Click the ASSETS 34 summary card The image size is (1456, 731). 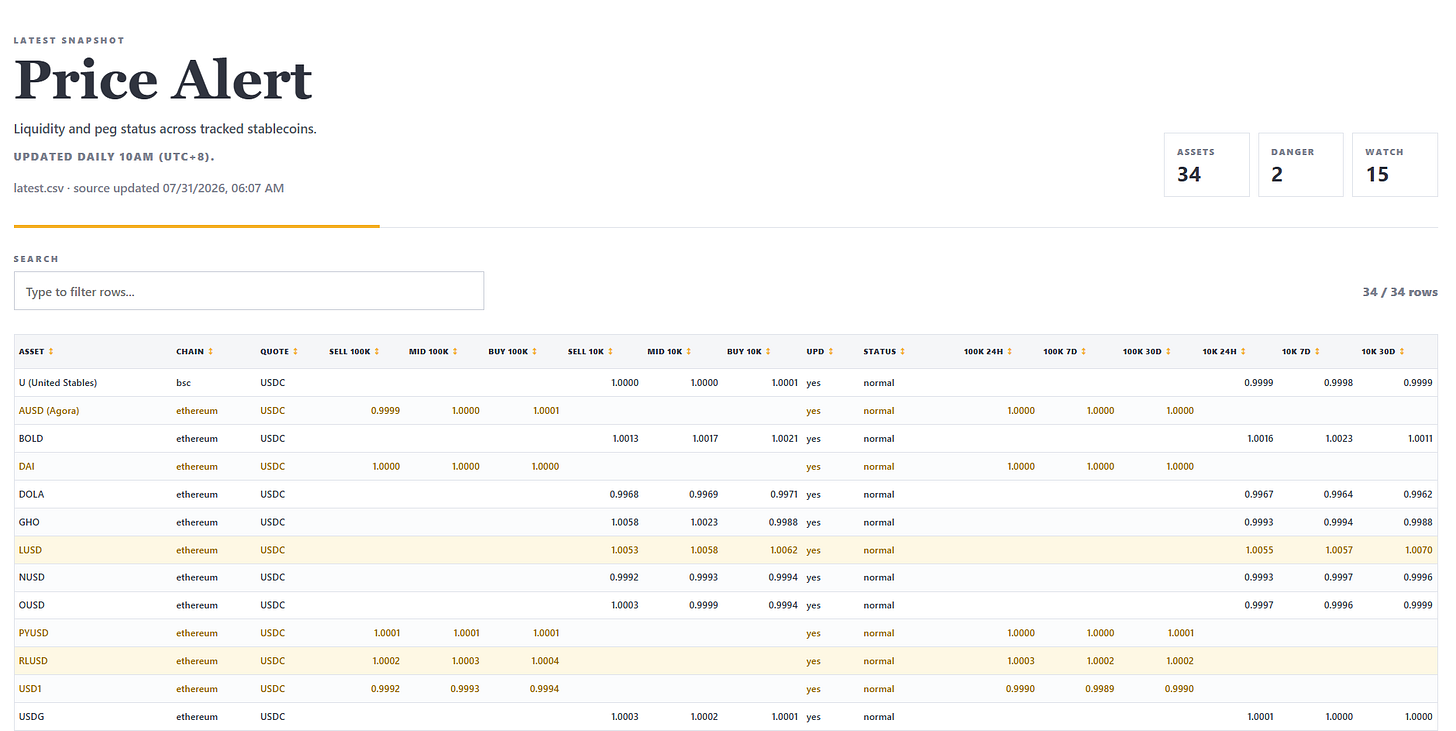tap(1207, 165)
